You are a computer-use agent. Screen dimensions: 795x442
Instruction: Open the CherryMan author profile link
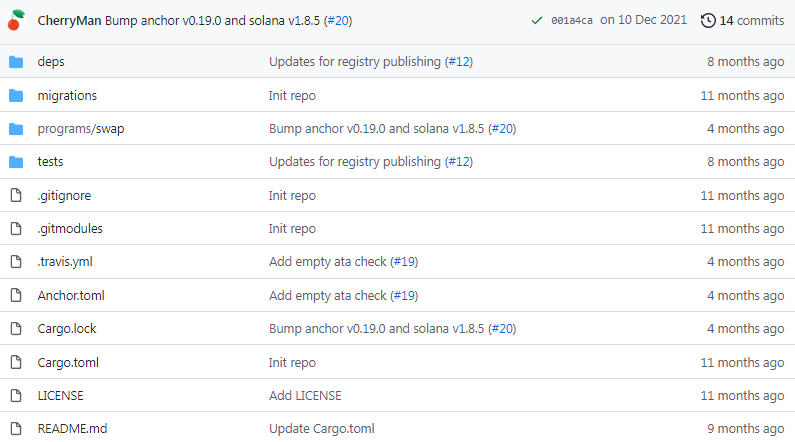(69, 21)
